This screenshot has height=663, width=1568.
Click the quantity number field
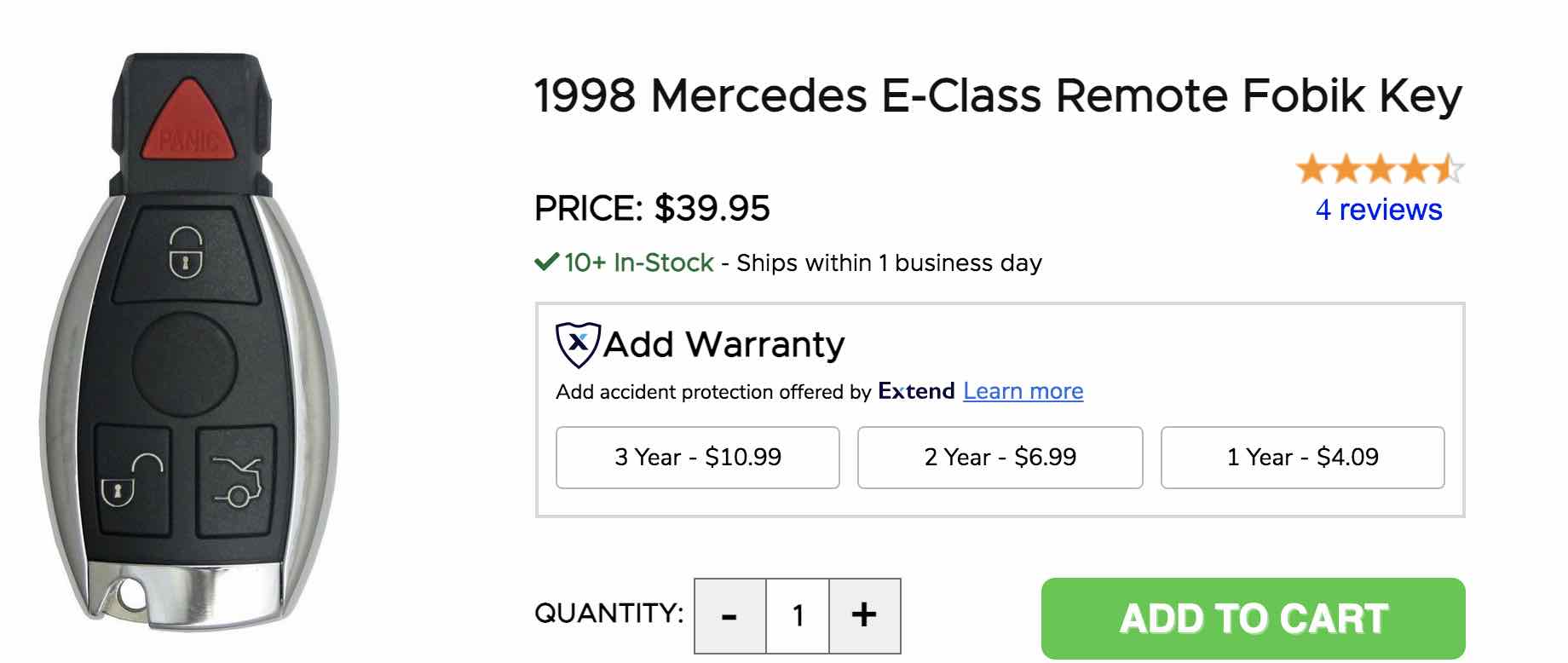[x=798, y=615]
